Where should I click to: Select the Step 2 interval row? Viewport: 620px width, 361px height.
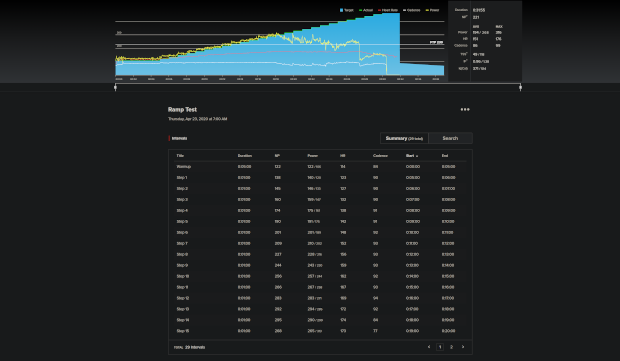[320, 189]
